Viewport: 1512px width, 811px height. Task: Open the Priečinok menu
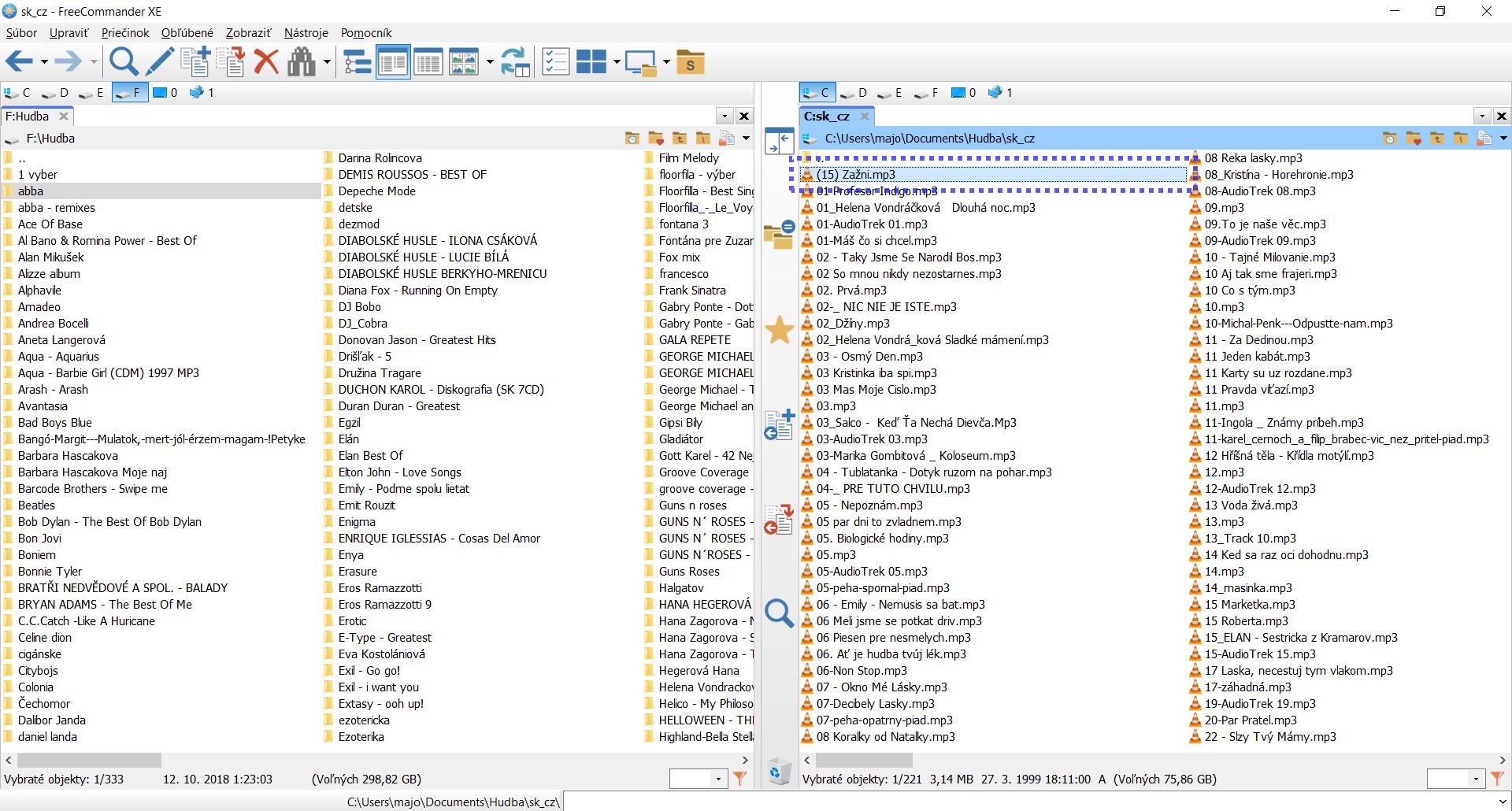[x=125, y=32]
